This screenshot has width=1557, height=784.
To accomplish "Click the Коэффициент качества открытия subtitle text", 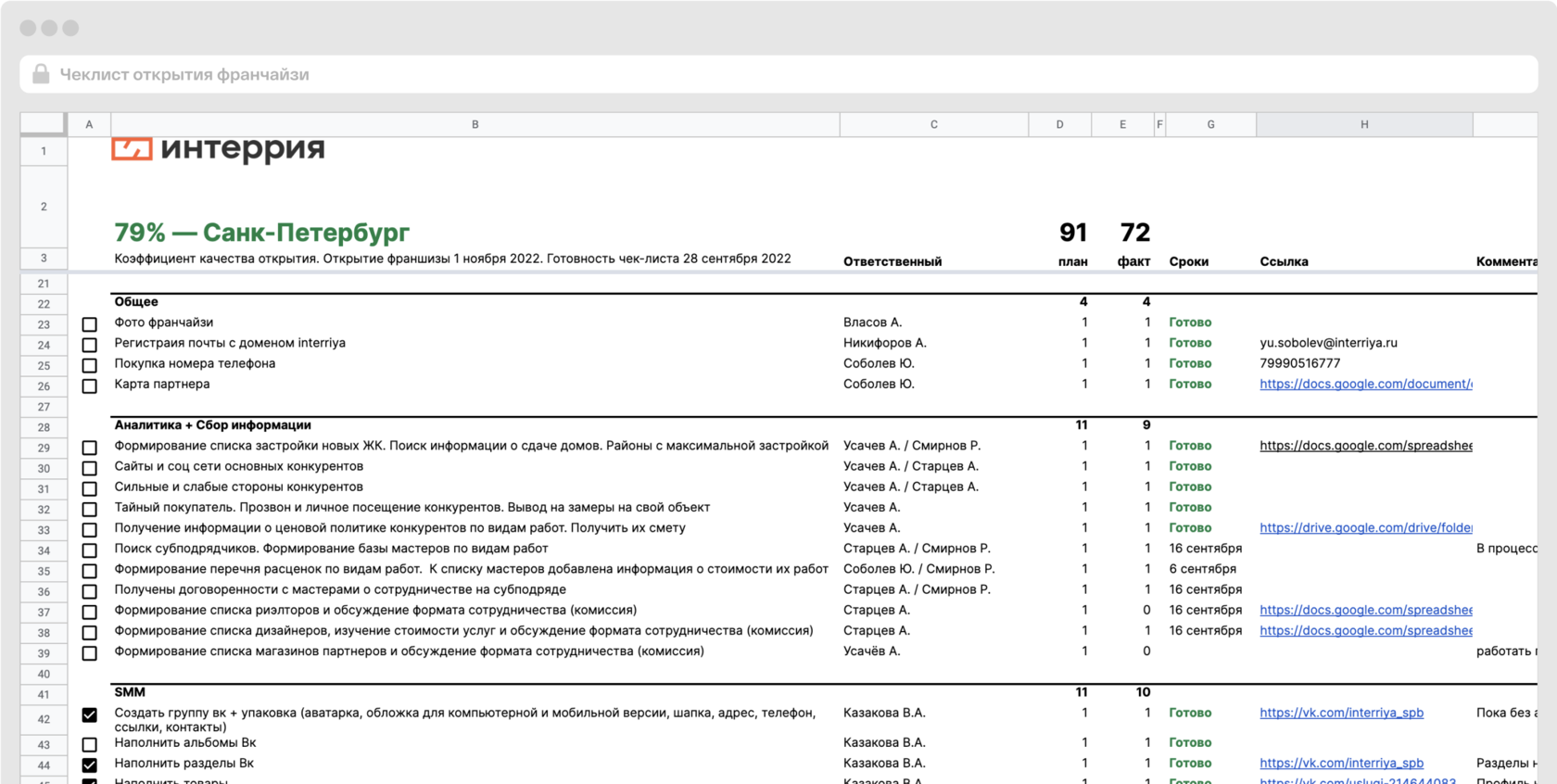I will click(452, 259).
